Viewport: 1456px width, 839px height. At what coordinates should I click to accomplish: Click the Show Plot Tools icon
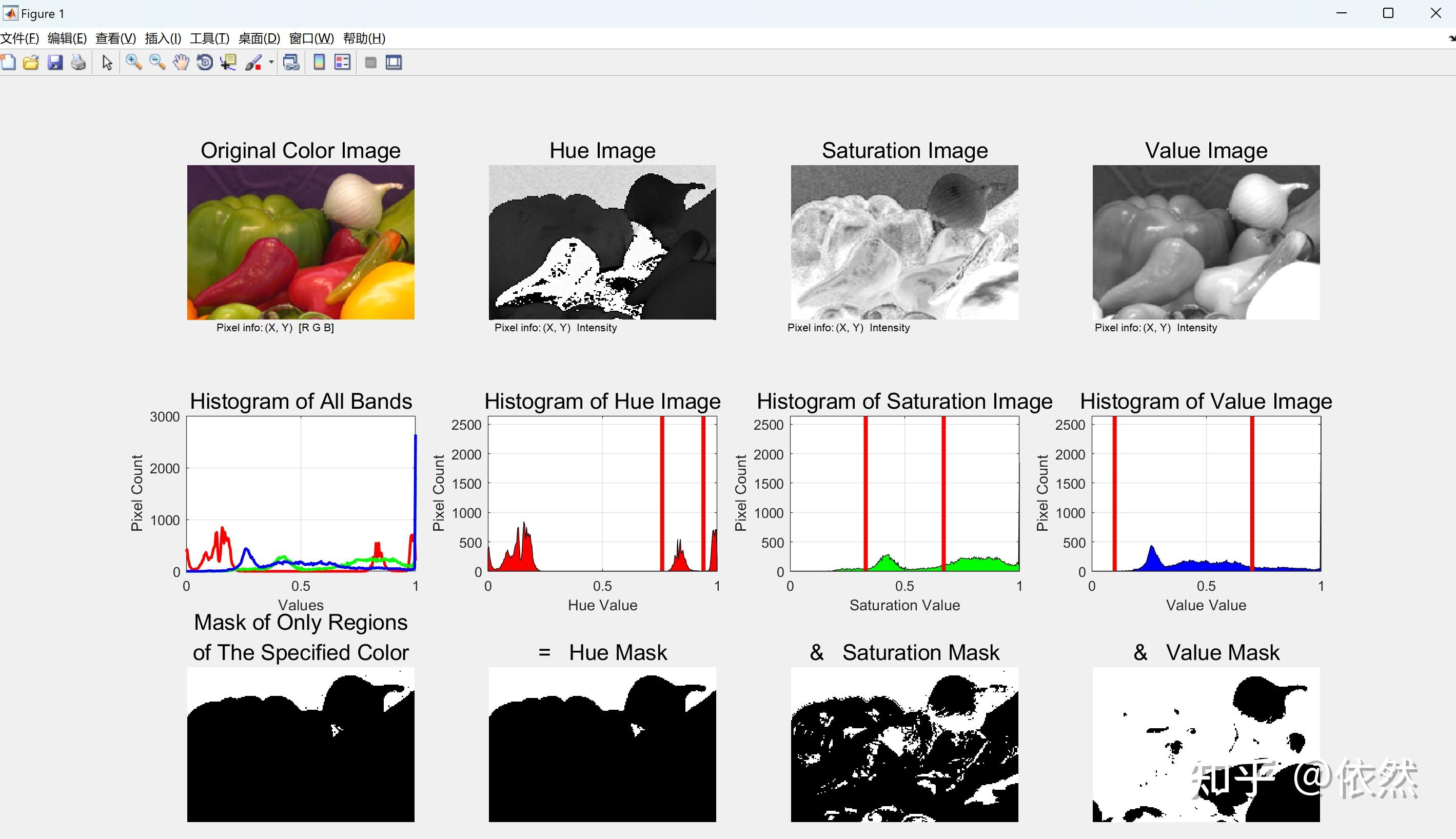pos(393,62)
